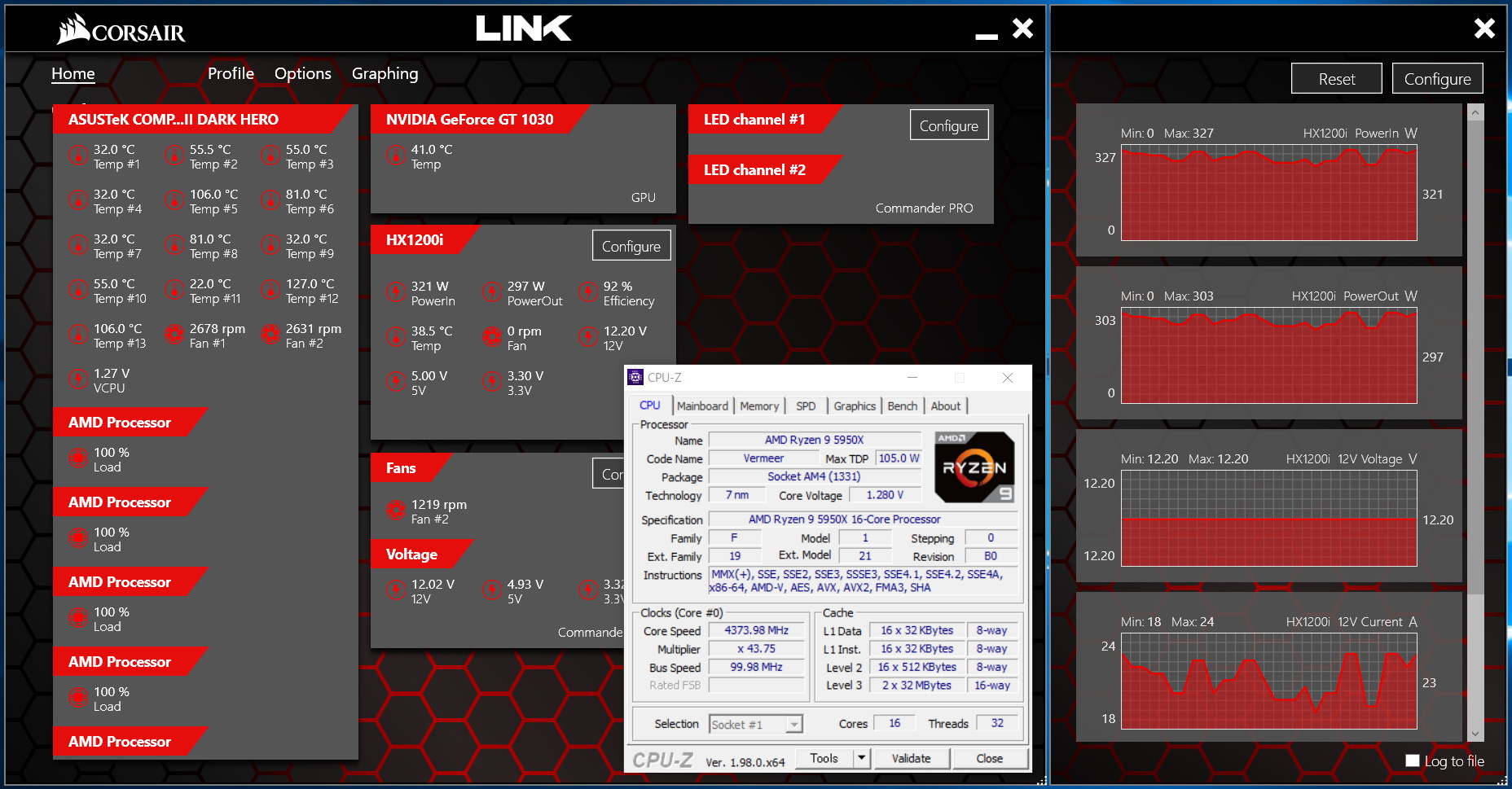This screenshot has width=1512, height=789.
Task: Select the CPU tab in CPU-Z
Action: [650, 405]
